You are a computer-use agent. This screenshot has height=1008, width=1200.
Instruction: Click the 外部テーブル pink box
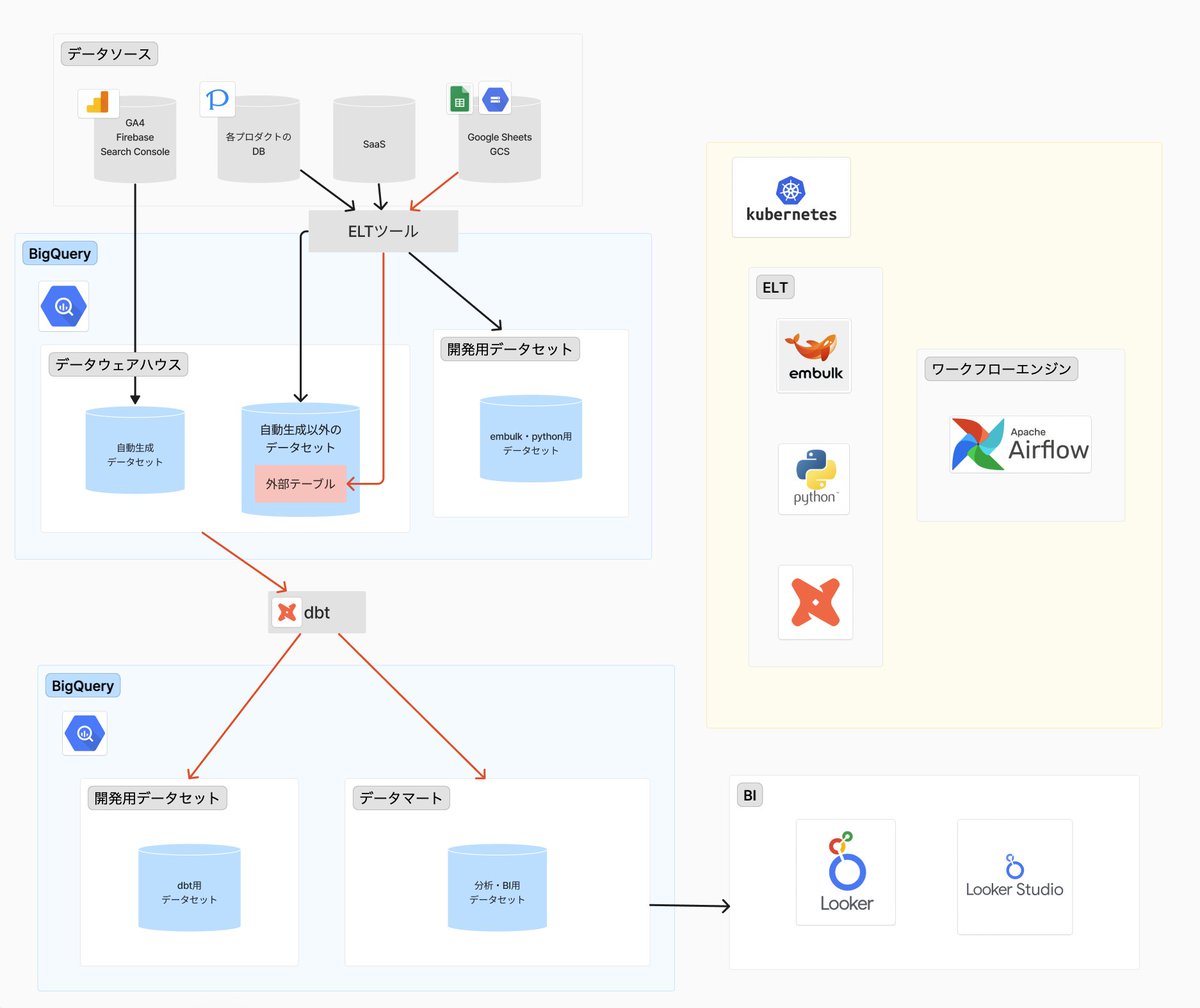pyautogui.click(x=301, y=484)
